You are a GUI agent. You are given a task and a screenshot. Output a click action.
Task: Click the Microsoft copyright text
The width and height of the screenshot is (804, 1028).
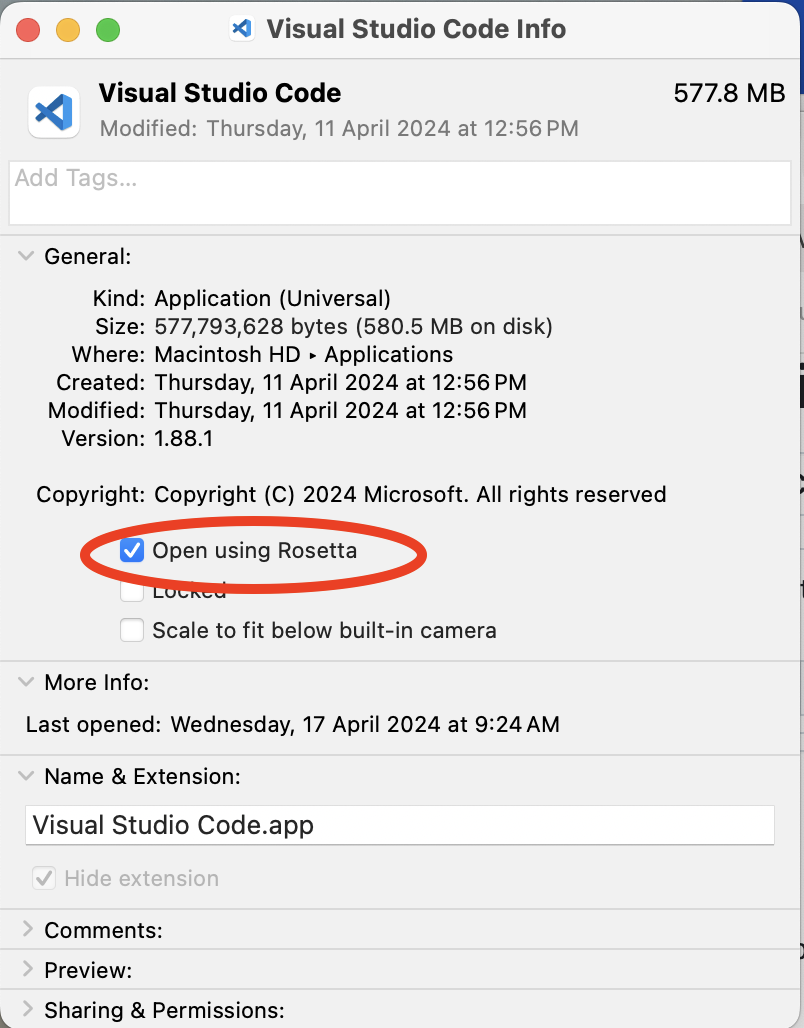(x=410, y=494)
